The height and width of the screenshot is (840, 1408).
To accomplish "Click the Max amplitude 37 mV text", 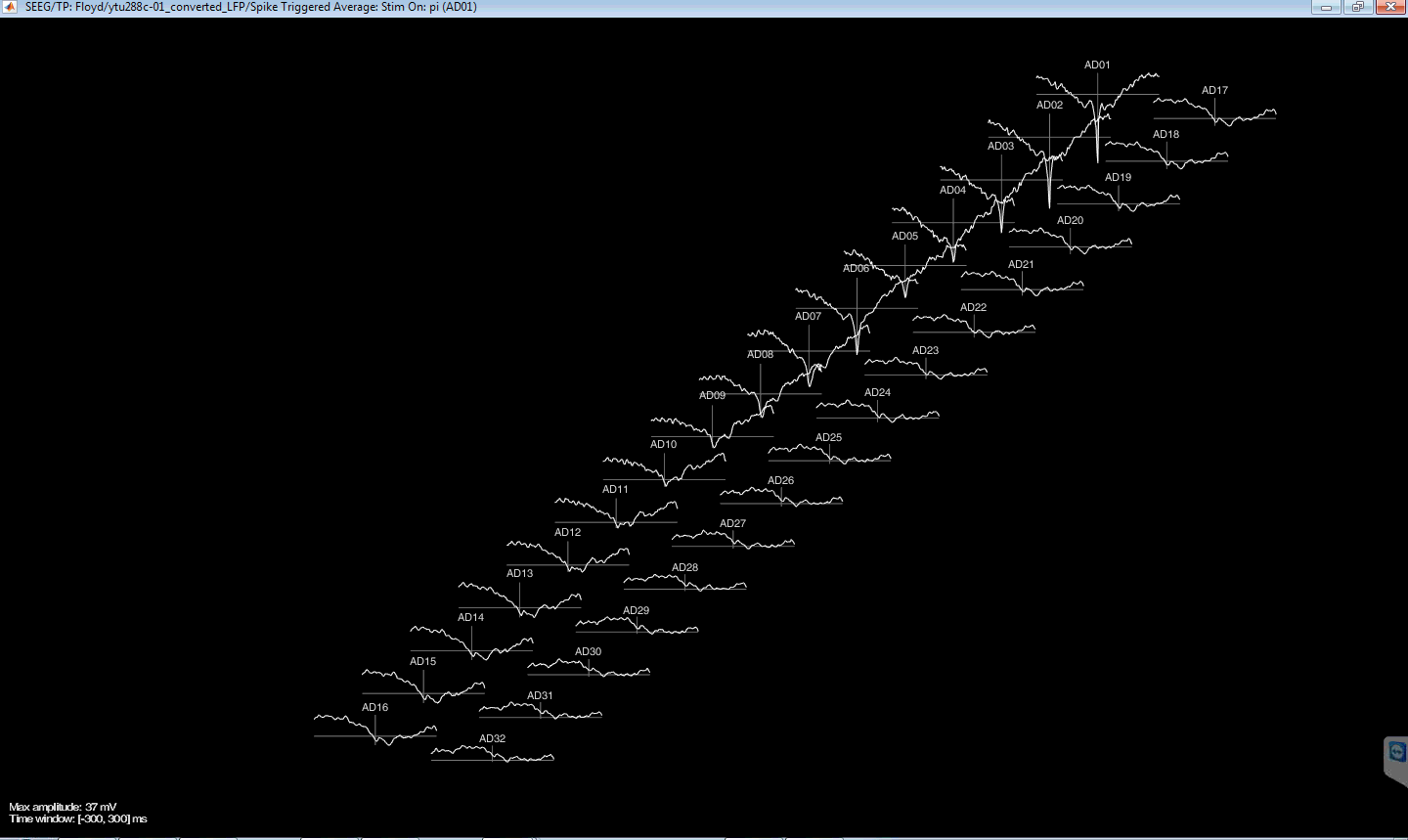I will coord(63,808).
